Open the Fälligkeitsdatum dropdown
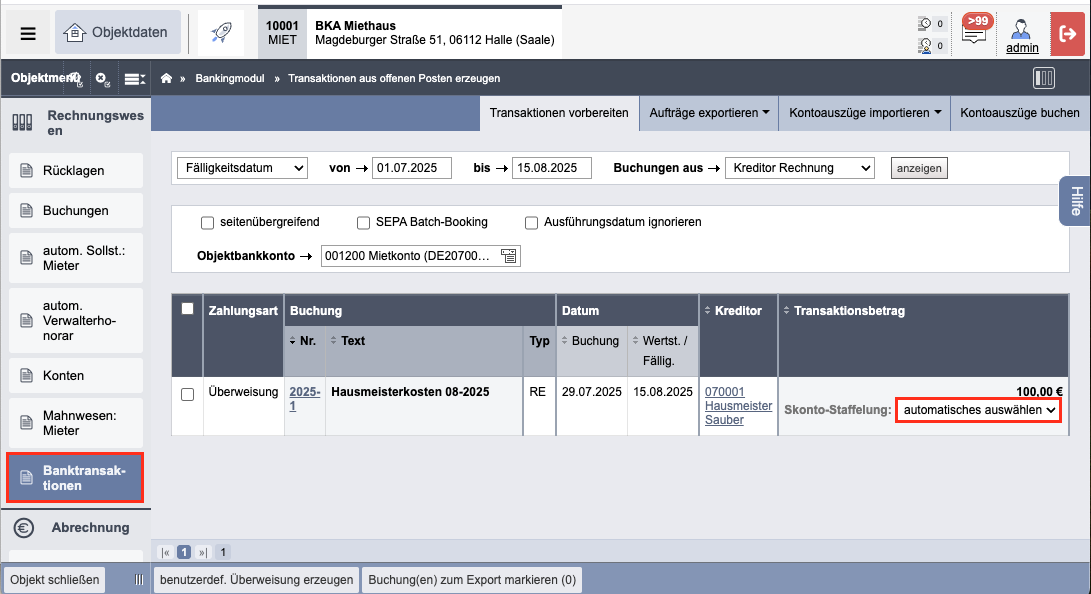This screenshot has width=1091, height=594. coord(242,168)
